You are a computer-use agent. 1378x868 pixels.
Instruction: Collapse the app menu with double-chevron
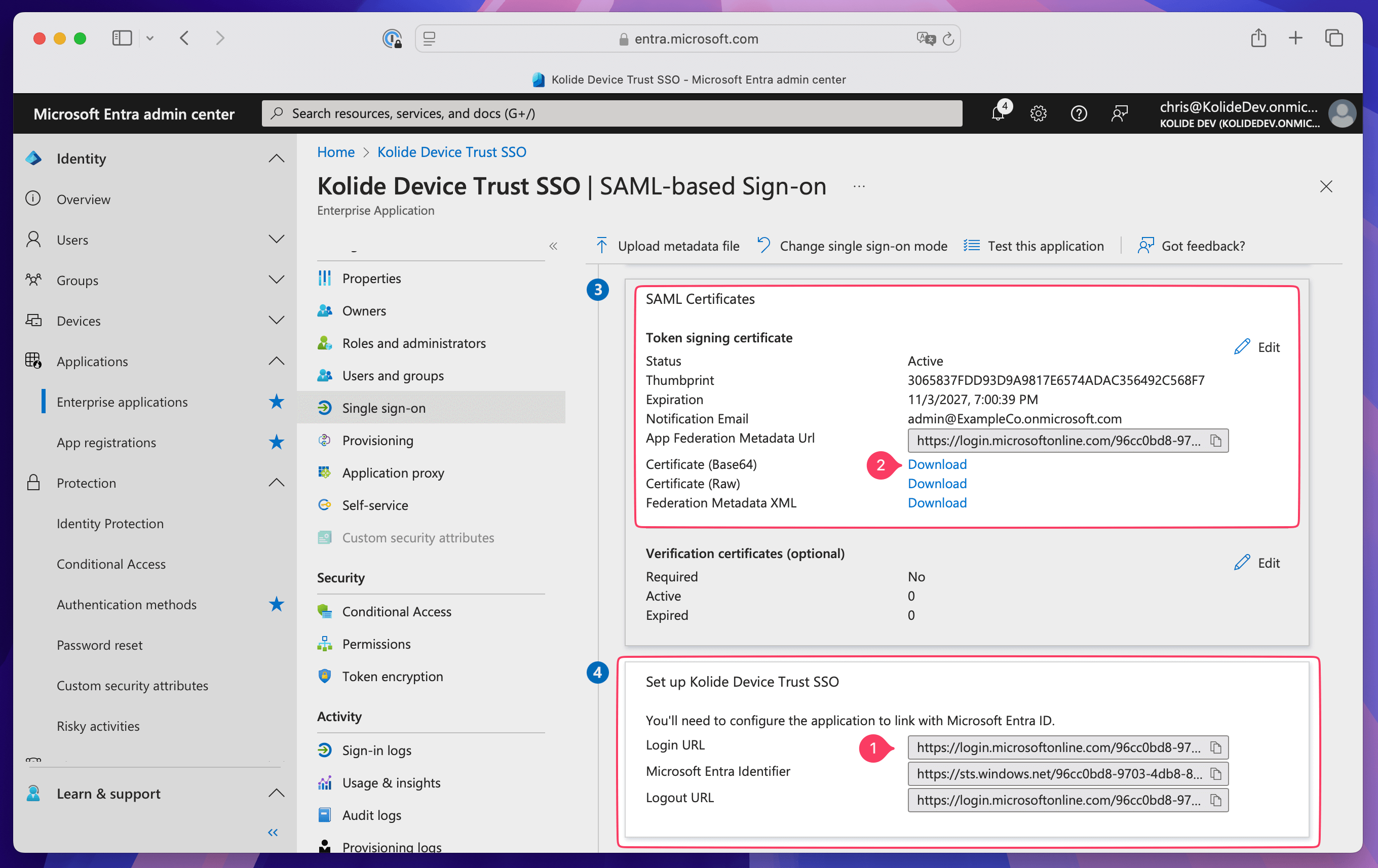pos(553,246)
